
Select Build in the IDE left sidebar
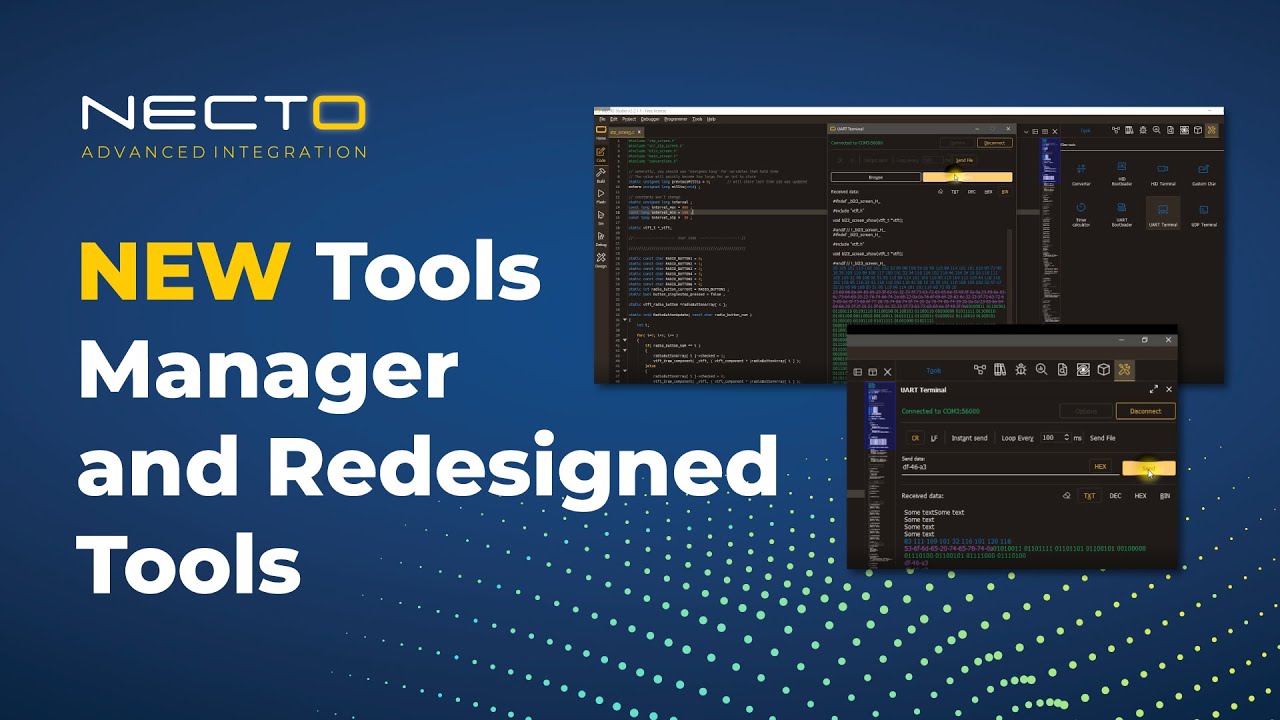click(601, 175)
